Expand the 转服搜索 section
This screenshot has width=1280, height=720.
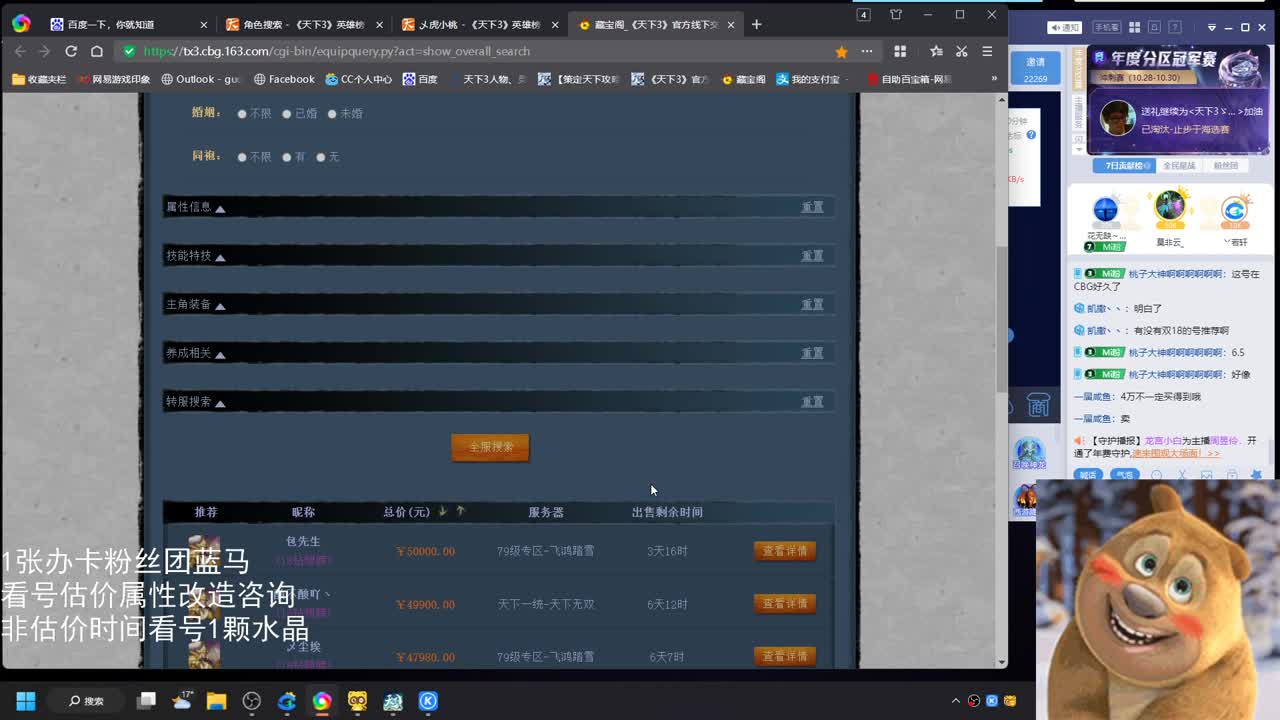[196, 402]
